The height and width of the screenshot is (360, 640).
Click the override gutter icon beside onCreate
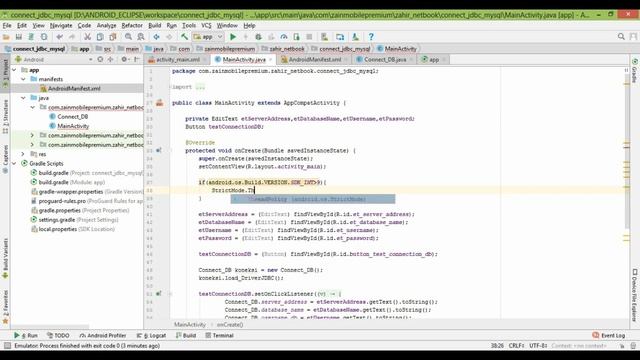click(x=159, y=151)
